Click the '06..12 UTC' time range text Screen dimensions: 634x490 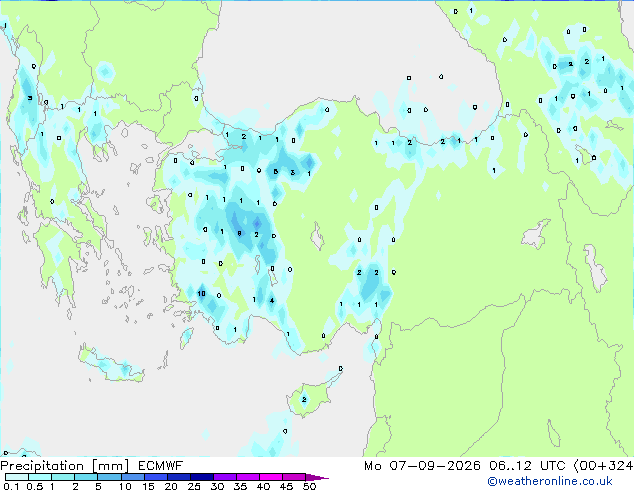coord(526,466)
